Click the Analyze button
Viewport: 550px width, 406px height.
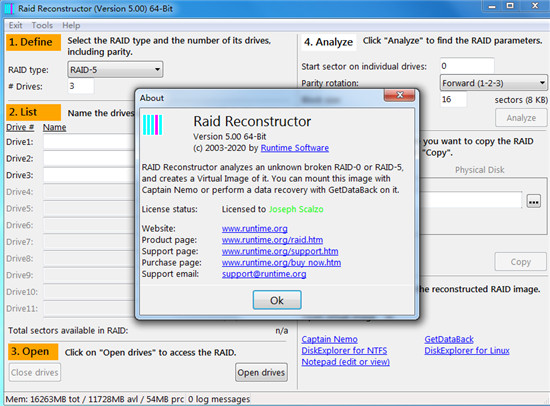point(521,118)
